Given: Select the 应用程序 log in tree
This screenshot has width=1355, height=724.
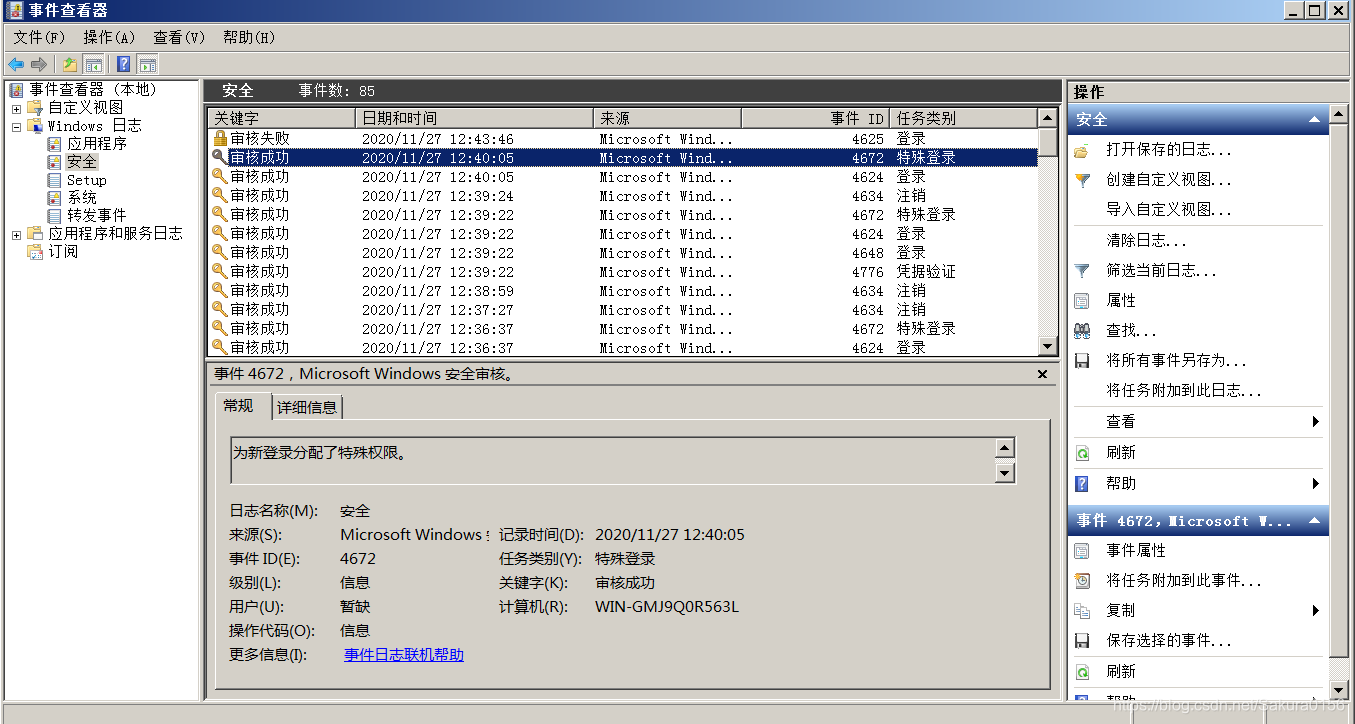Looking at the screenshot, I should click(96, 144).
